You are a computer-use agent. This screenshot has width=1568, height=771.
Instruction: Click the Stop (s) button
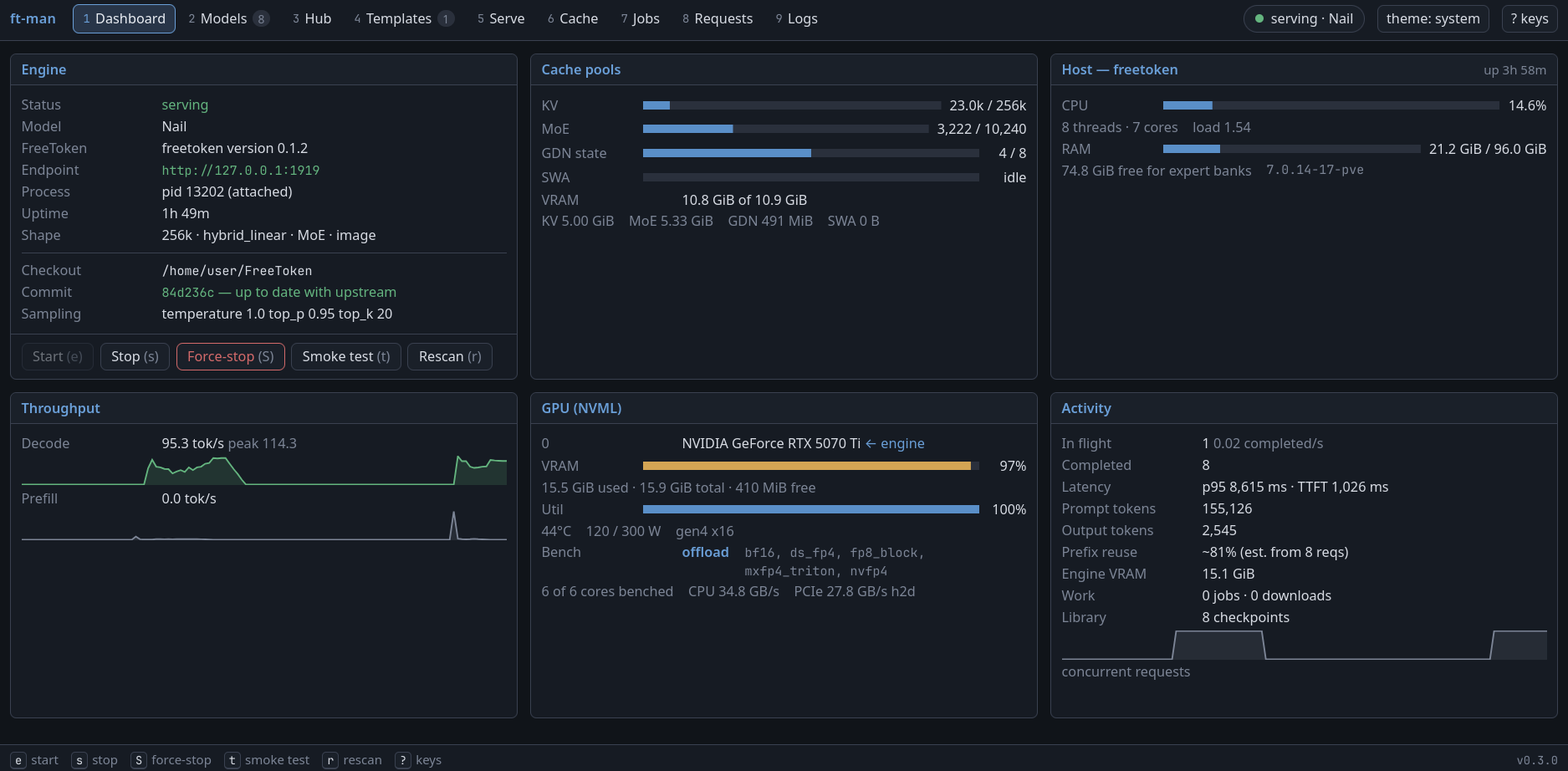point(135,356)
